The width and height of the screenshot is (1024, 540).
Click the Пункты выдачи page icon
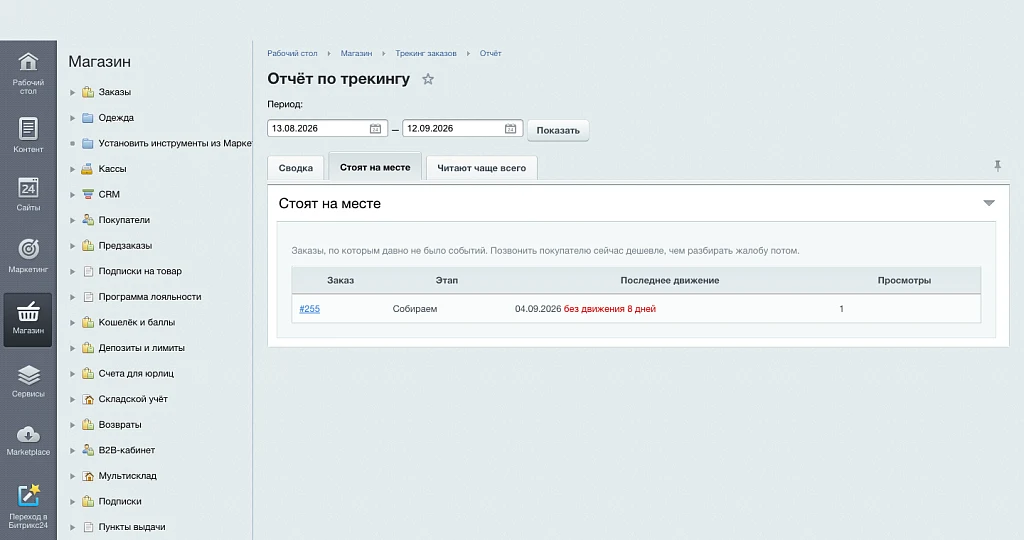point(88,527)
